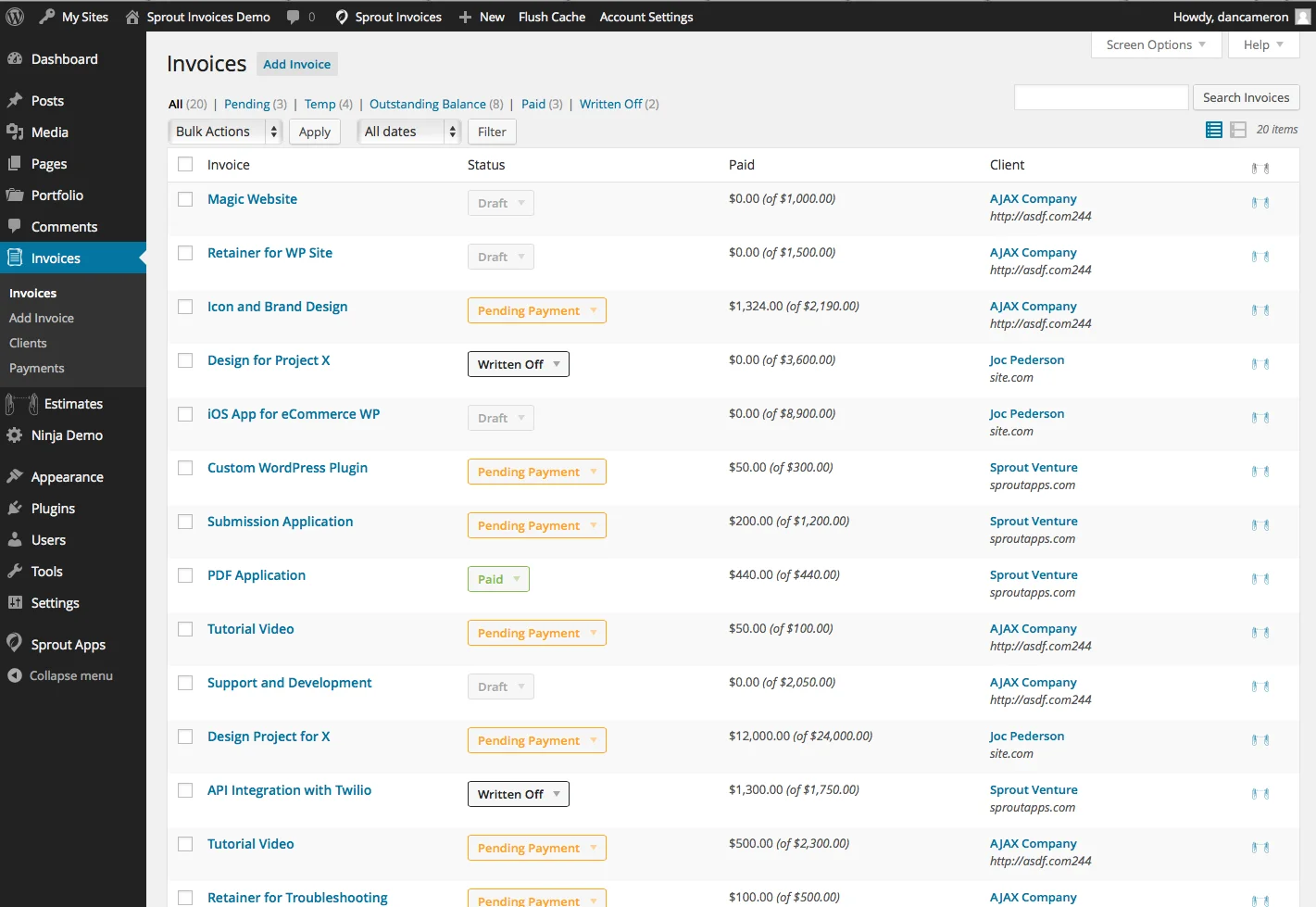Select the checkbox beside Tutorial Video
Image resolution: width=1316 pixels, height=907 pixels.
[184, 629]
